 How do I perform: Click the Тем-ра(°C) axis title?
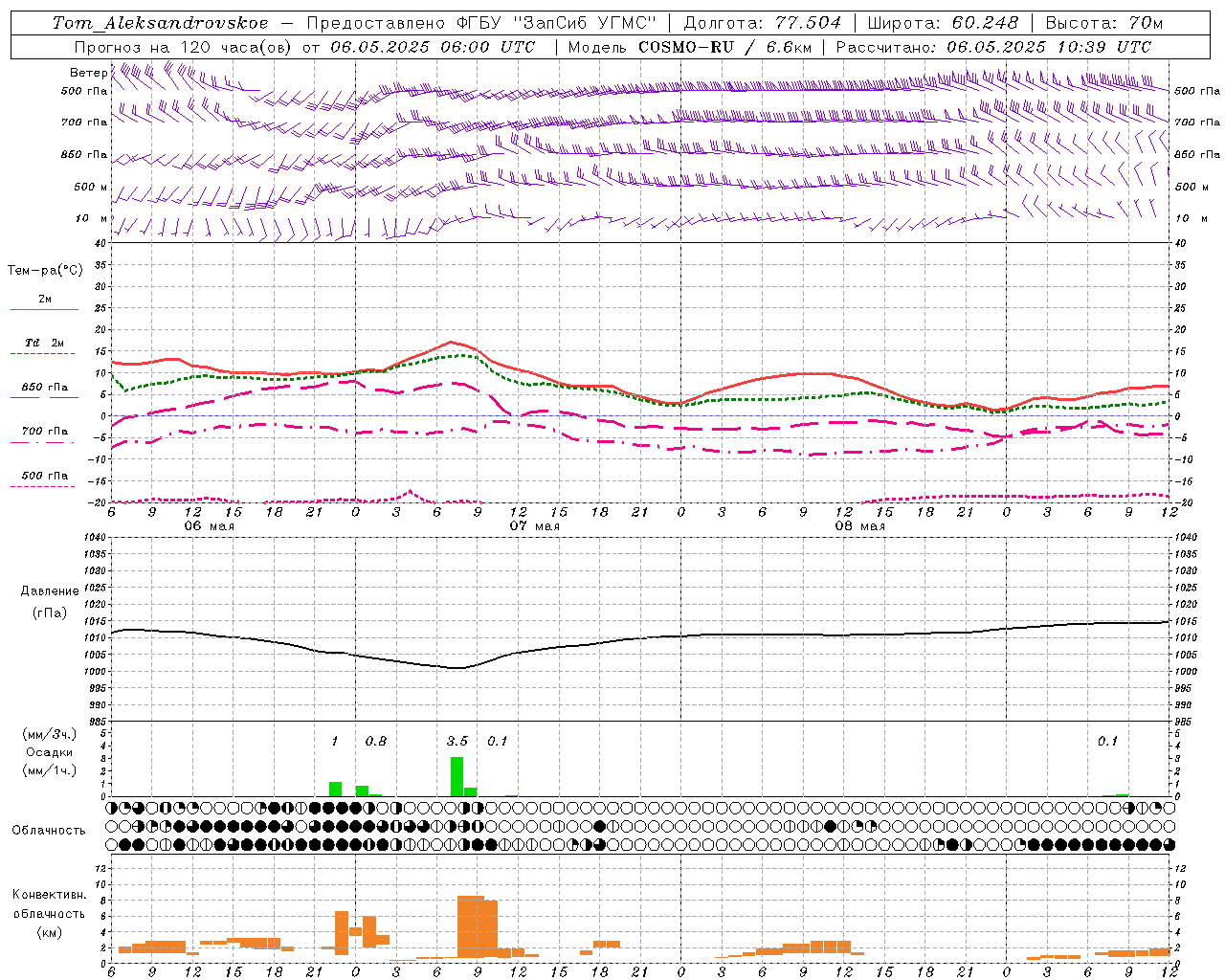point(45,271)
